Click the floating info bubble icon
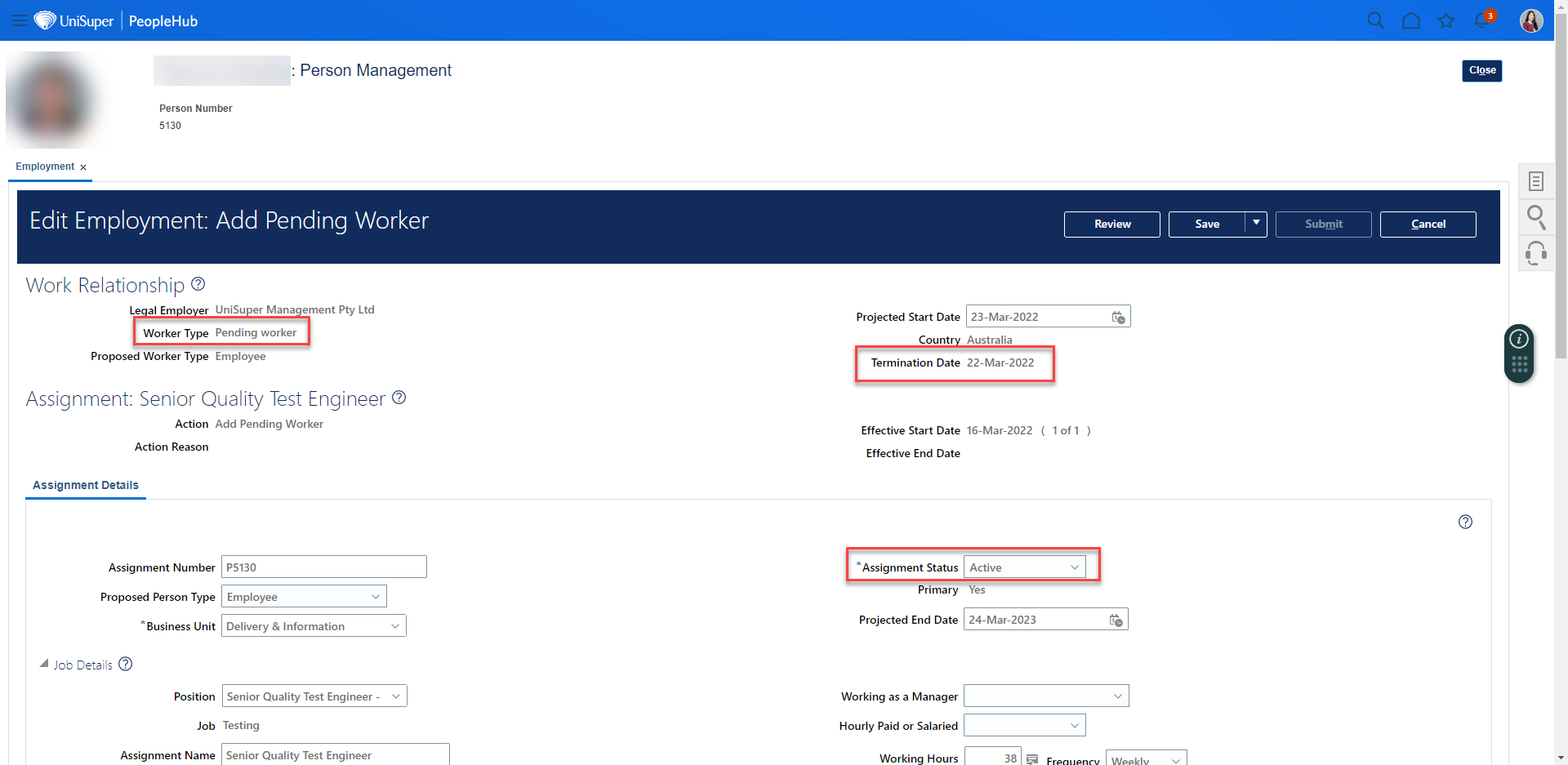The width and height of the screenshot is (1568, 765). click(1518, 337)
